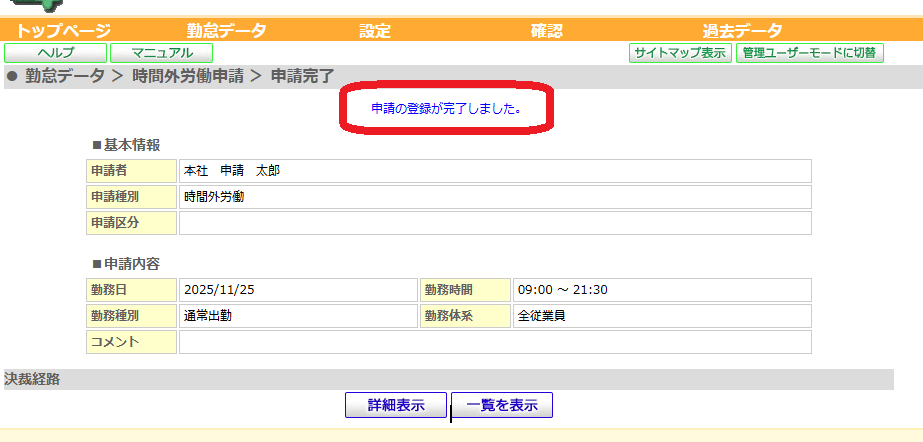Viewport: 923px width, 442px height.
Task: Click the 一覧を表示 button
Action: (502, 405)
